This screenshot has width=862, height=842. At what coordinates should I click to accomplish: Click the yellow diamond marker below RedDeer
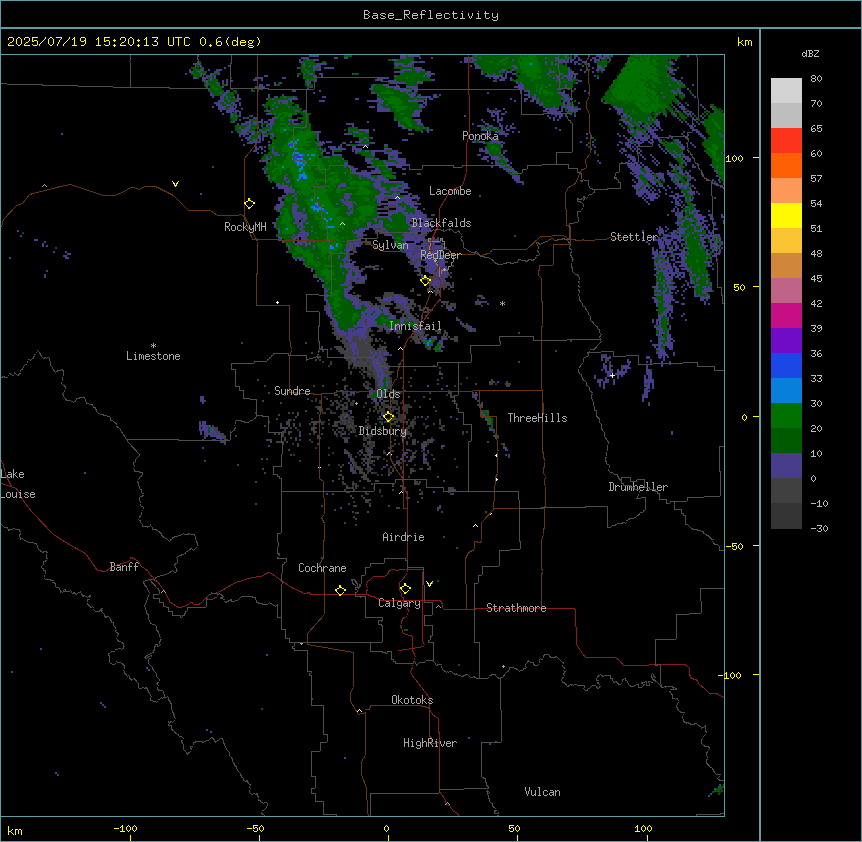pyautogui.click(x=425, y=281)
